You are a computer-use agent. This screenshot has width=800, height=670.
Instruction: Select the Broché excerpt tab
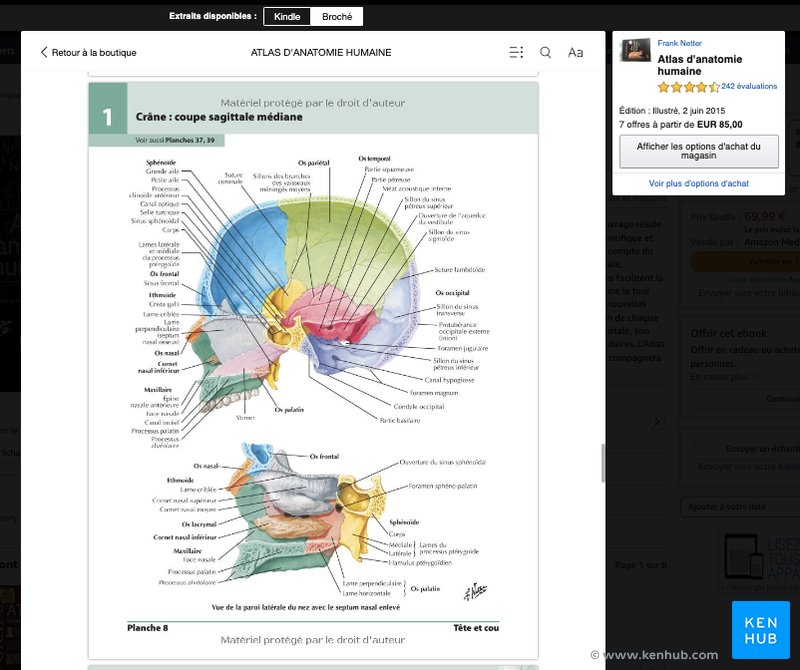click(x=337, y=16)
